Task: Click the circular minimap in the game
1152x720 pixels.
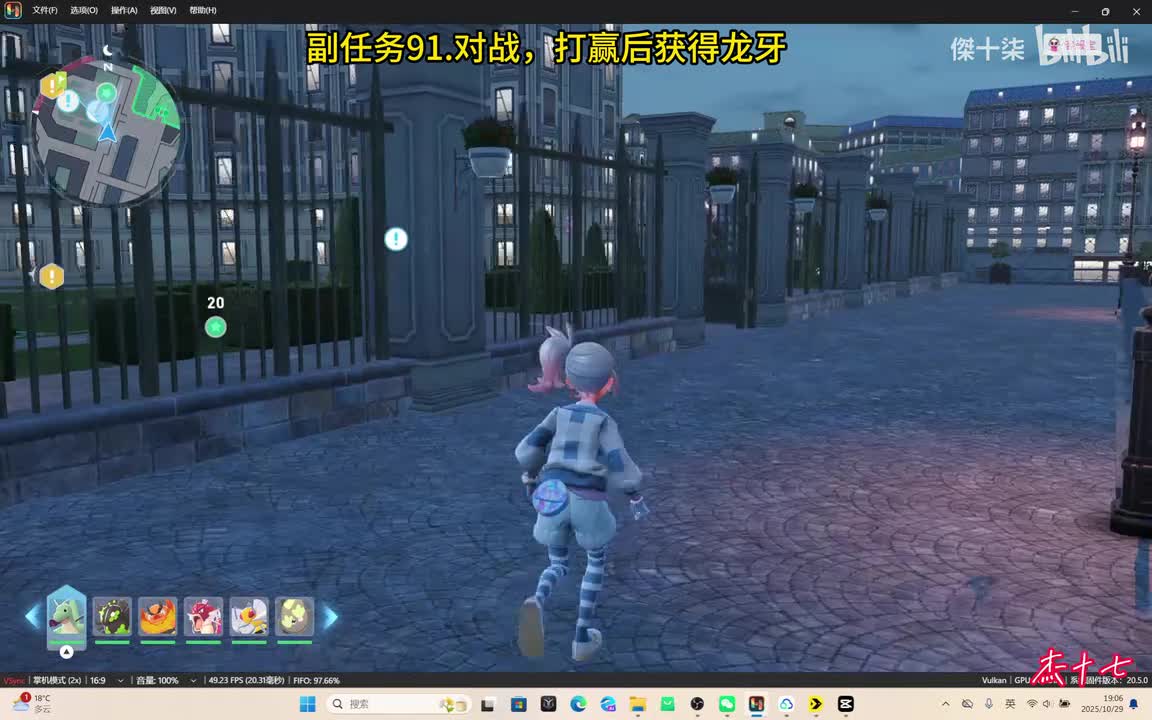Action: [x=107, y=132]
